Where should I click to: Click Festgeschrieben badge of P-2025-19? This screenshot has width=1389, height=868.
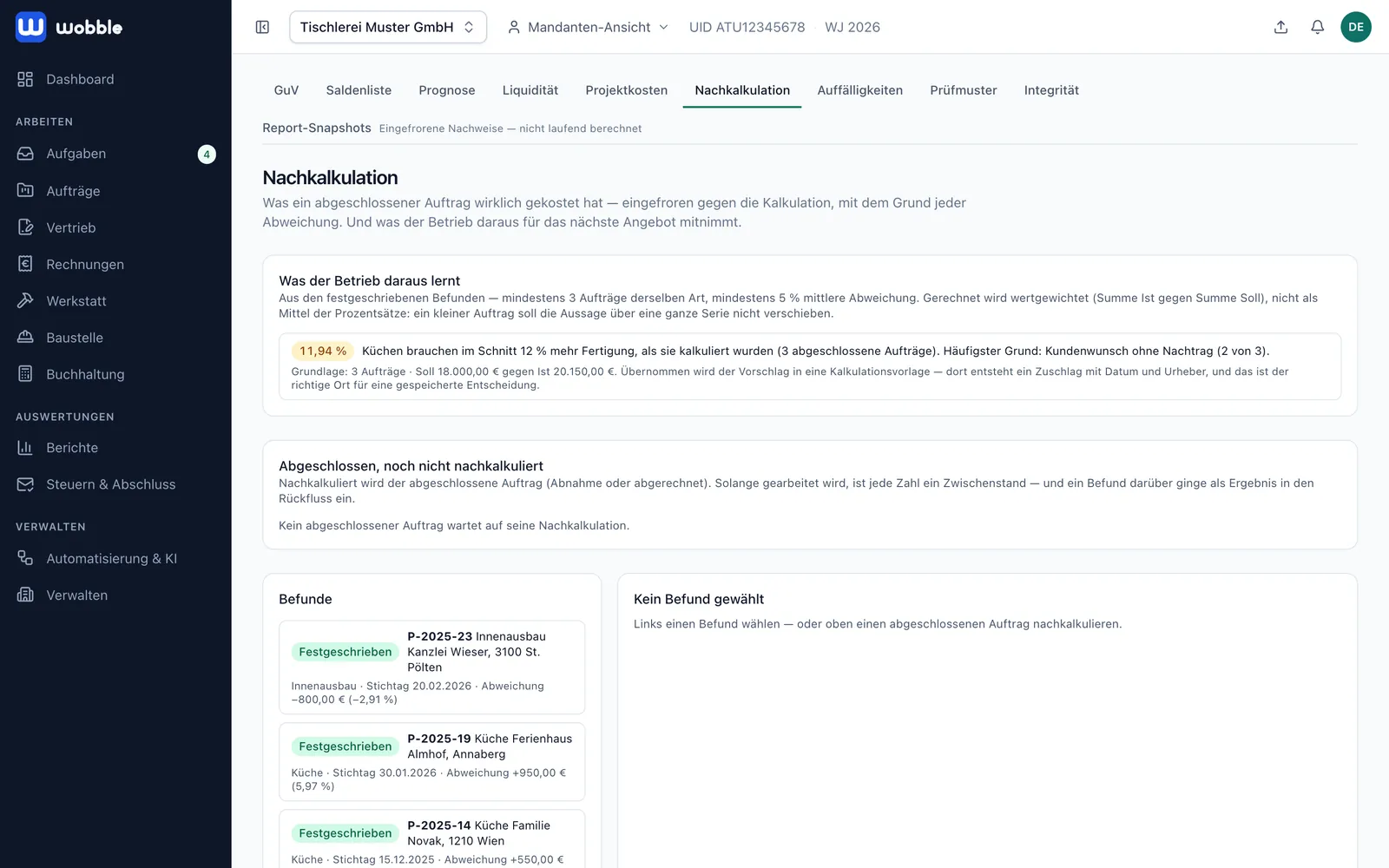pos(346,746)
